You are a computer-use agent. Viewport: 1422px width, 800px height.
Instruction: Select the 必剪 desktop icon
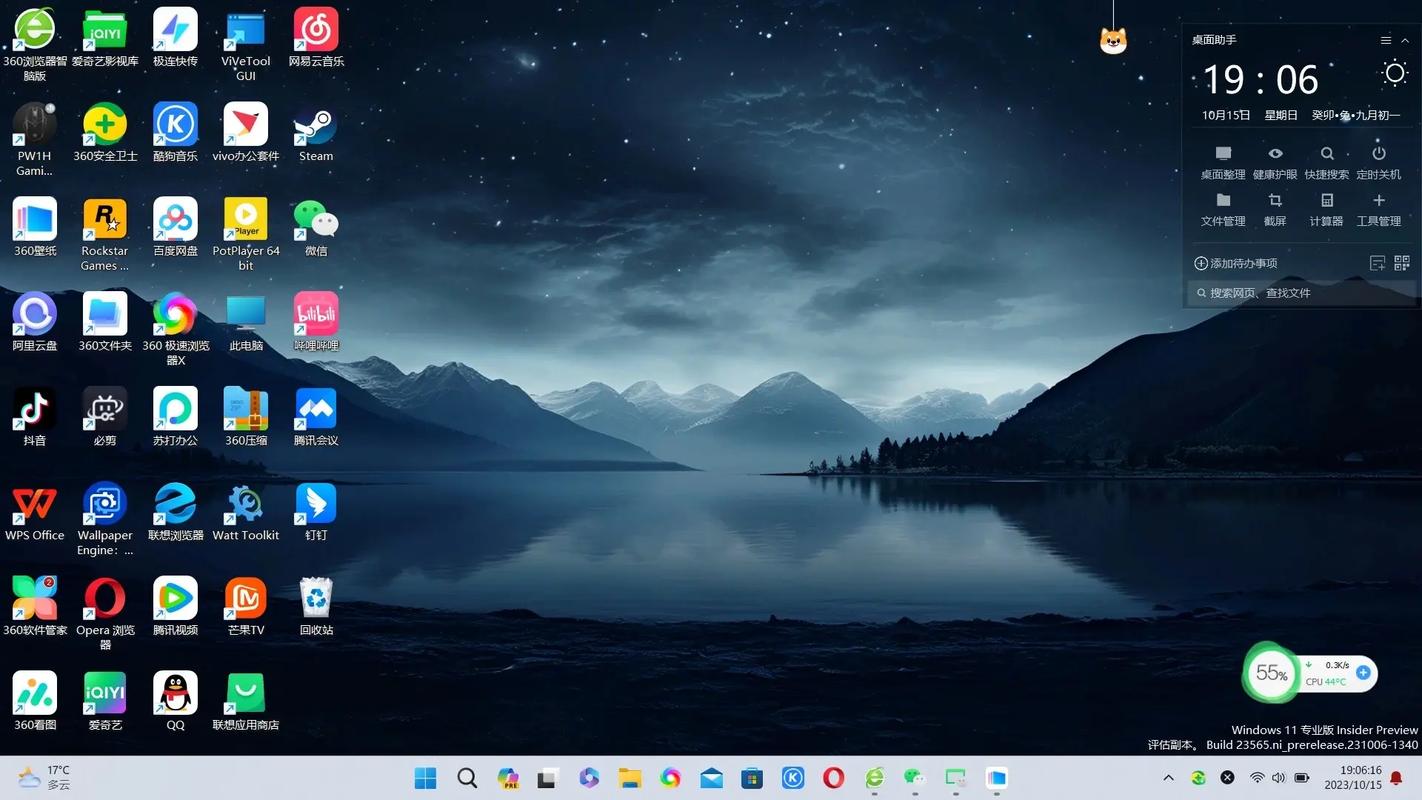coord(105,418)
